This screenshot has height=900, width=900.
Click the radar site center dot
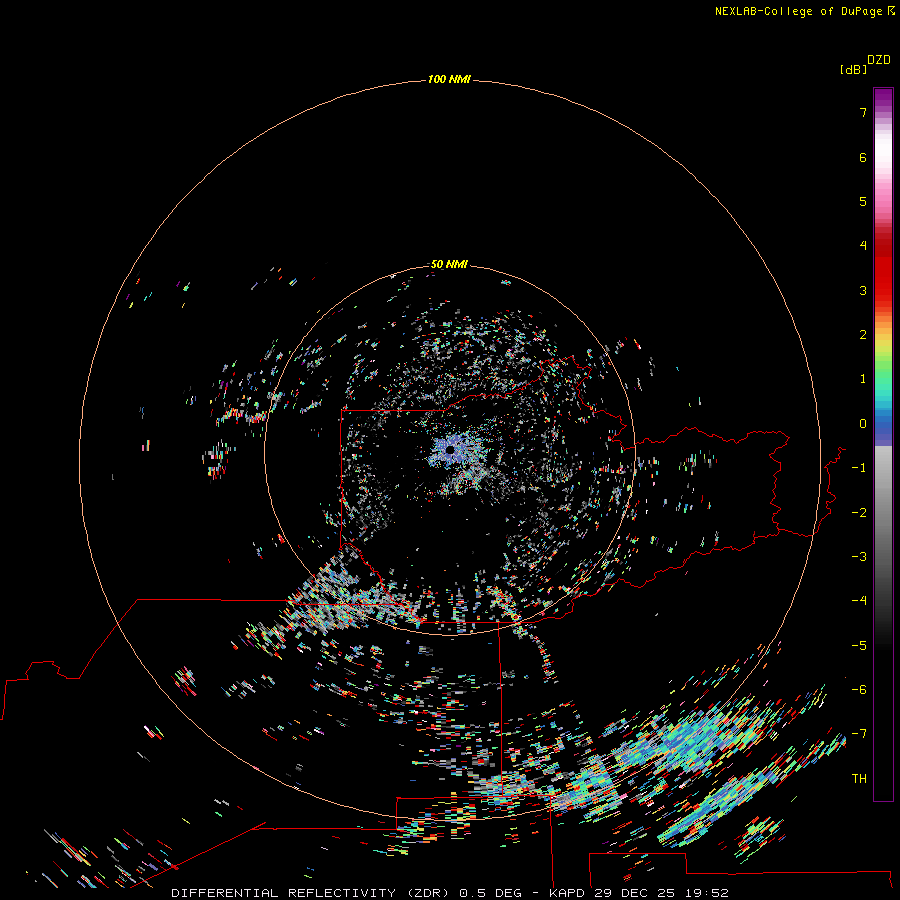click(450, 450)
